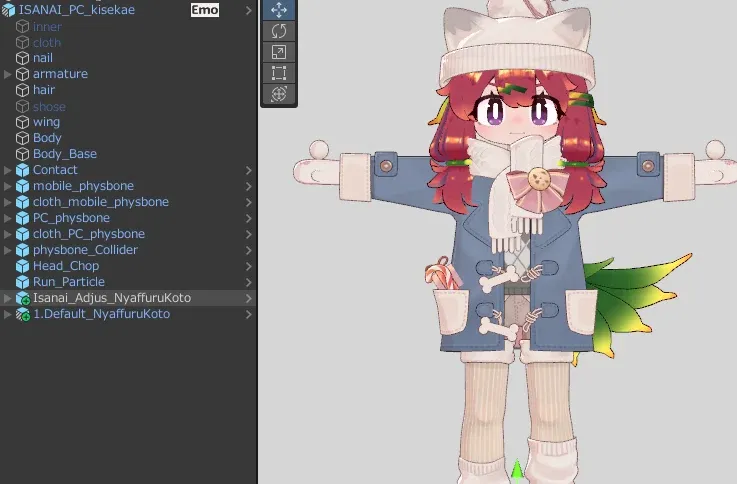Select the Rotate tool
This screenshot has width=737, height=484.
(279, 31)
